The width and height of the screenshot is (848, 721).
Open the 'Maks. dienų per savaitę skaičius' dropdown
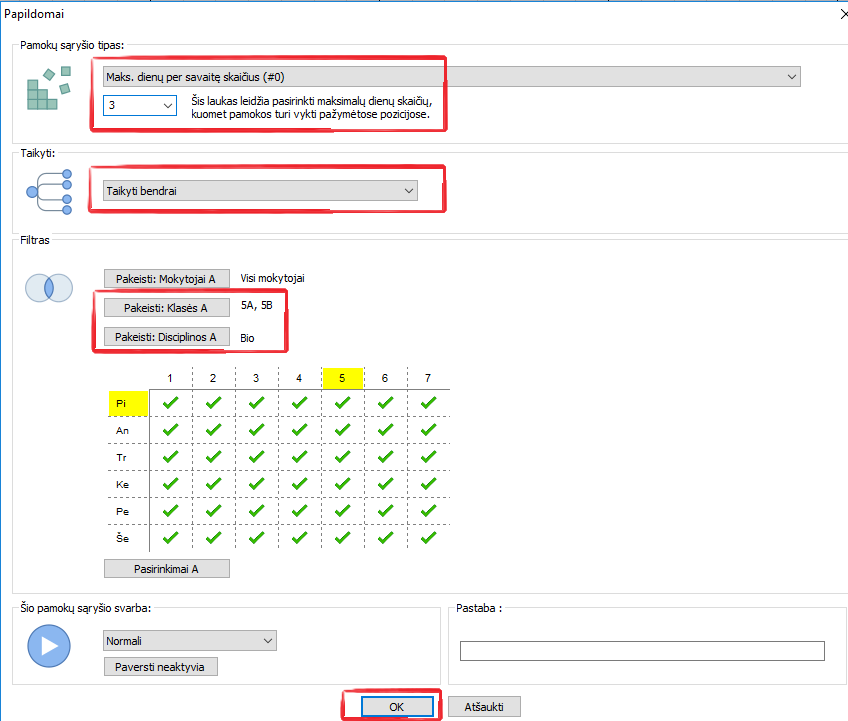point(451,77)
